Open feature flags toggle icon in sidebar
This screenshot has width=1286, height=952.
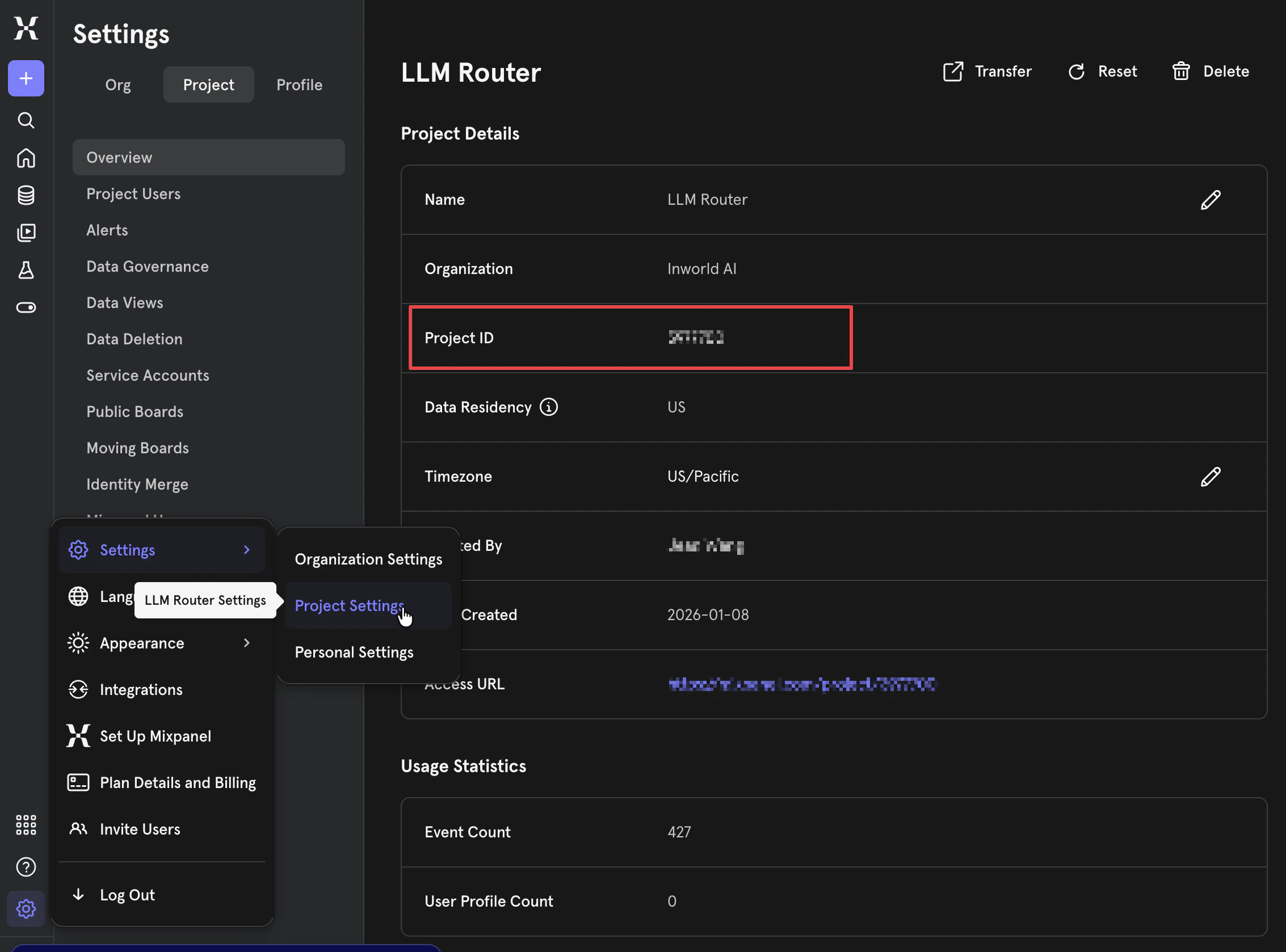(26, 307)
